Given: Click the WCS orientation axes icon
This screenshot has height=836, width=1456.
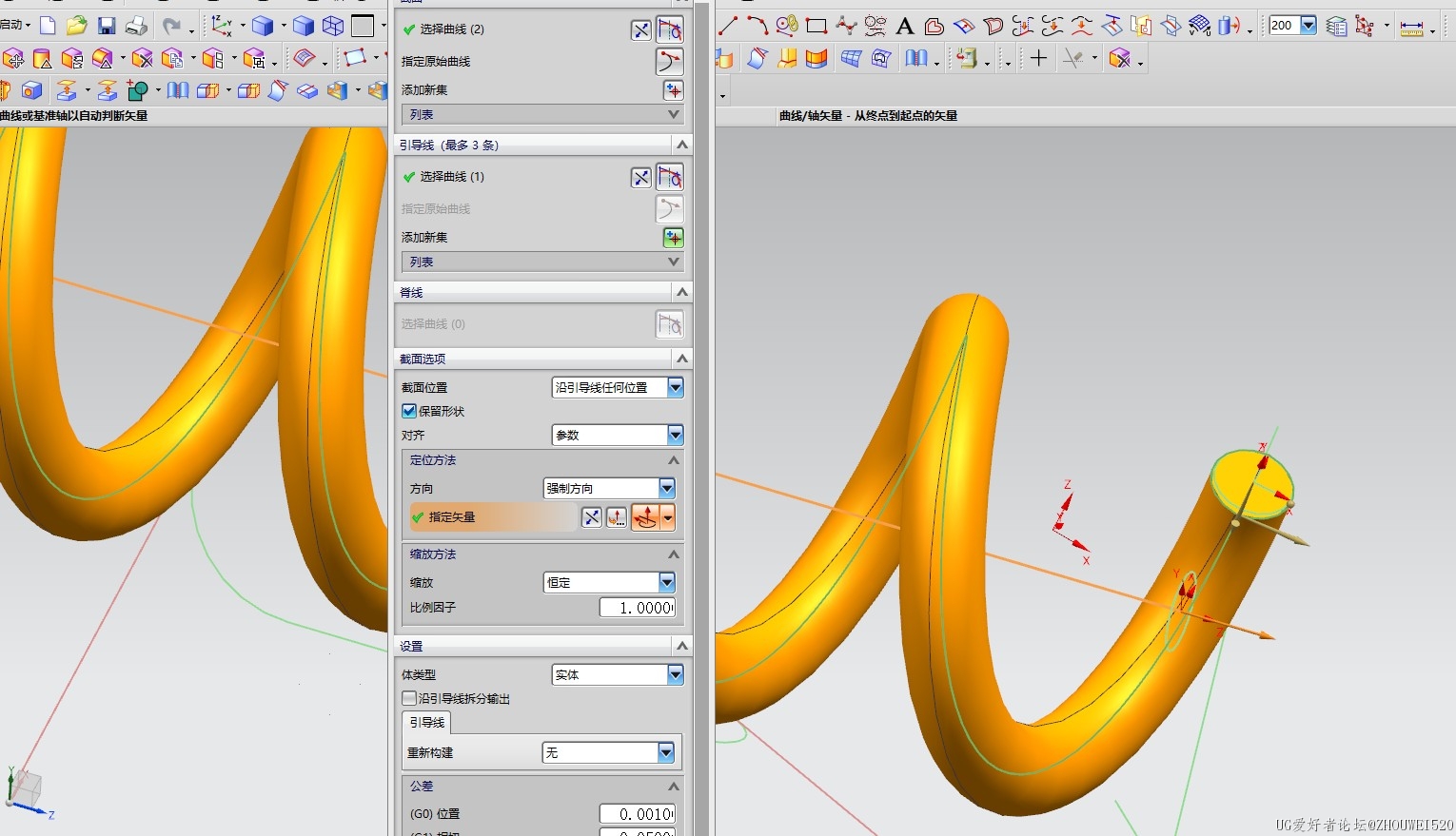Looking at the screenshot, I should click(222, 26).
